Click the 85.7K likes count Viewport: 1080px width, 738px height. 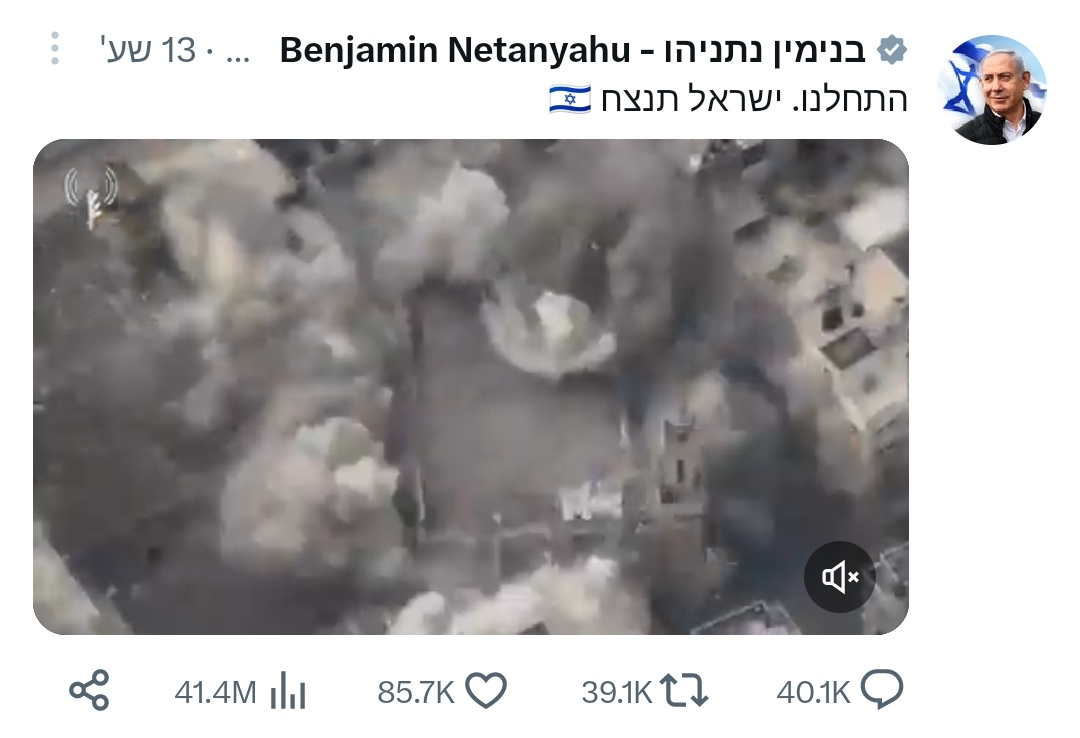click(416, 692)
